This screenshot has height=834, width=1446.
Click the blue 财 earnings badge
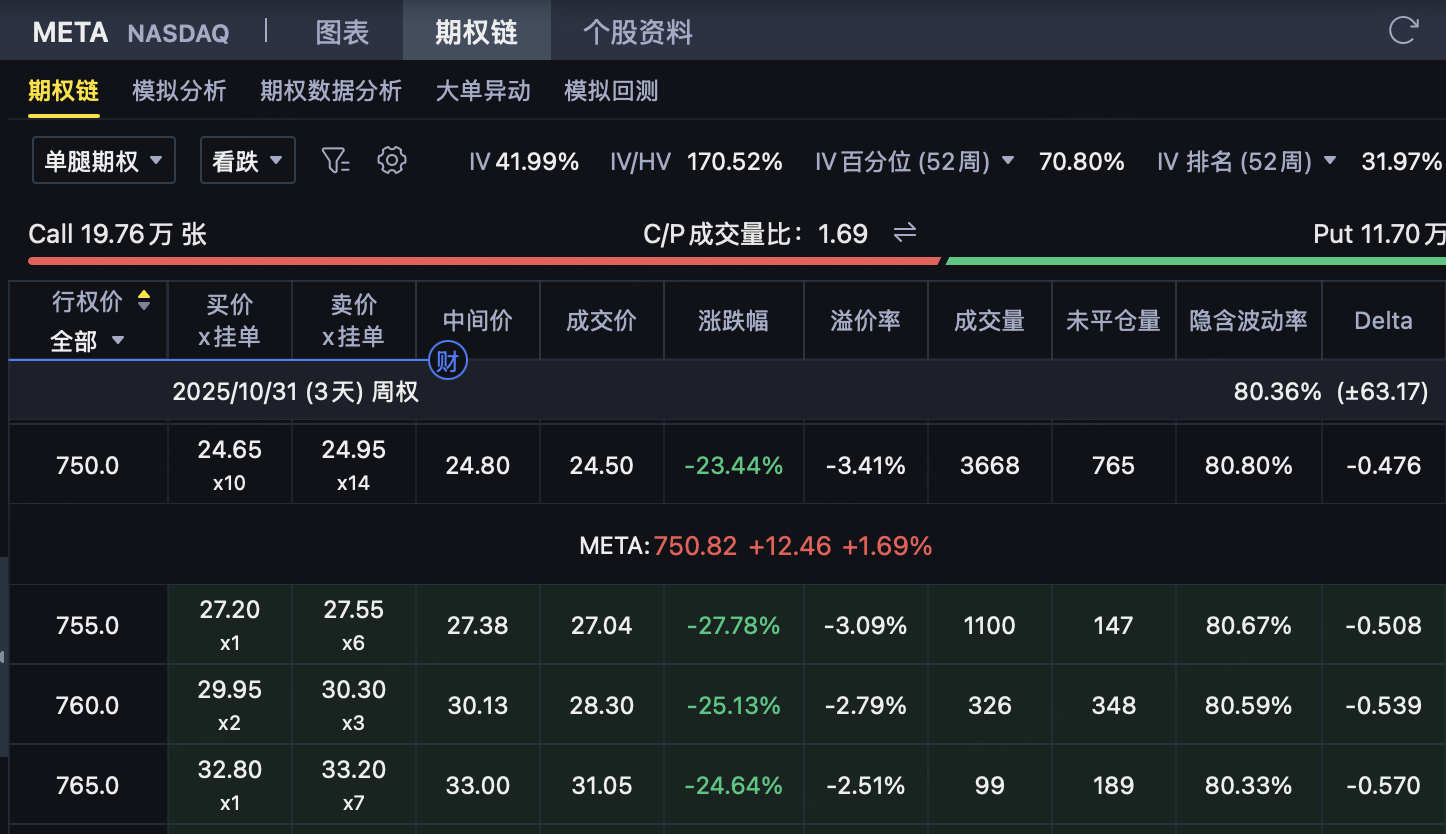point(447,361)
